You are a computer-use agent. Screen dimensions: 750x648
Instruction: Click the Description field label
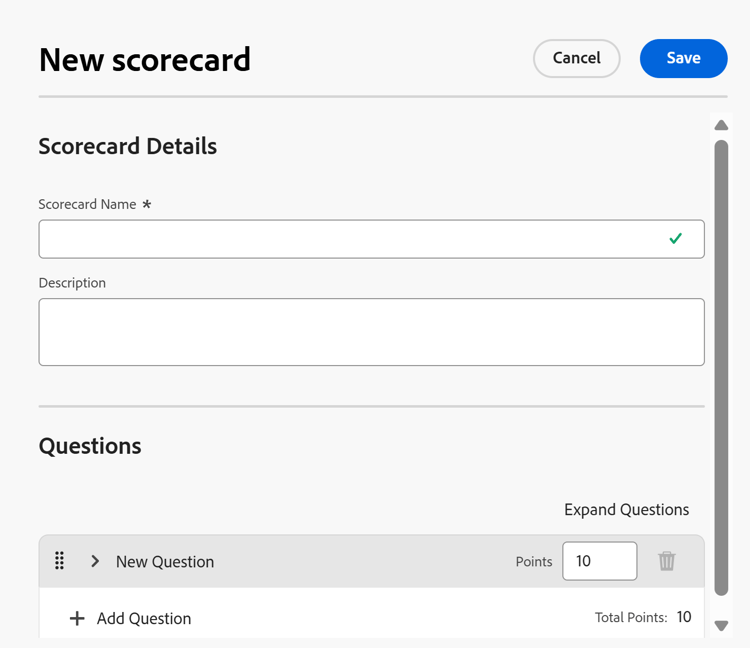coord(72,283)
